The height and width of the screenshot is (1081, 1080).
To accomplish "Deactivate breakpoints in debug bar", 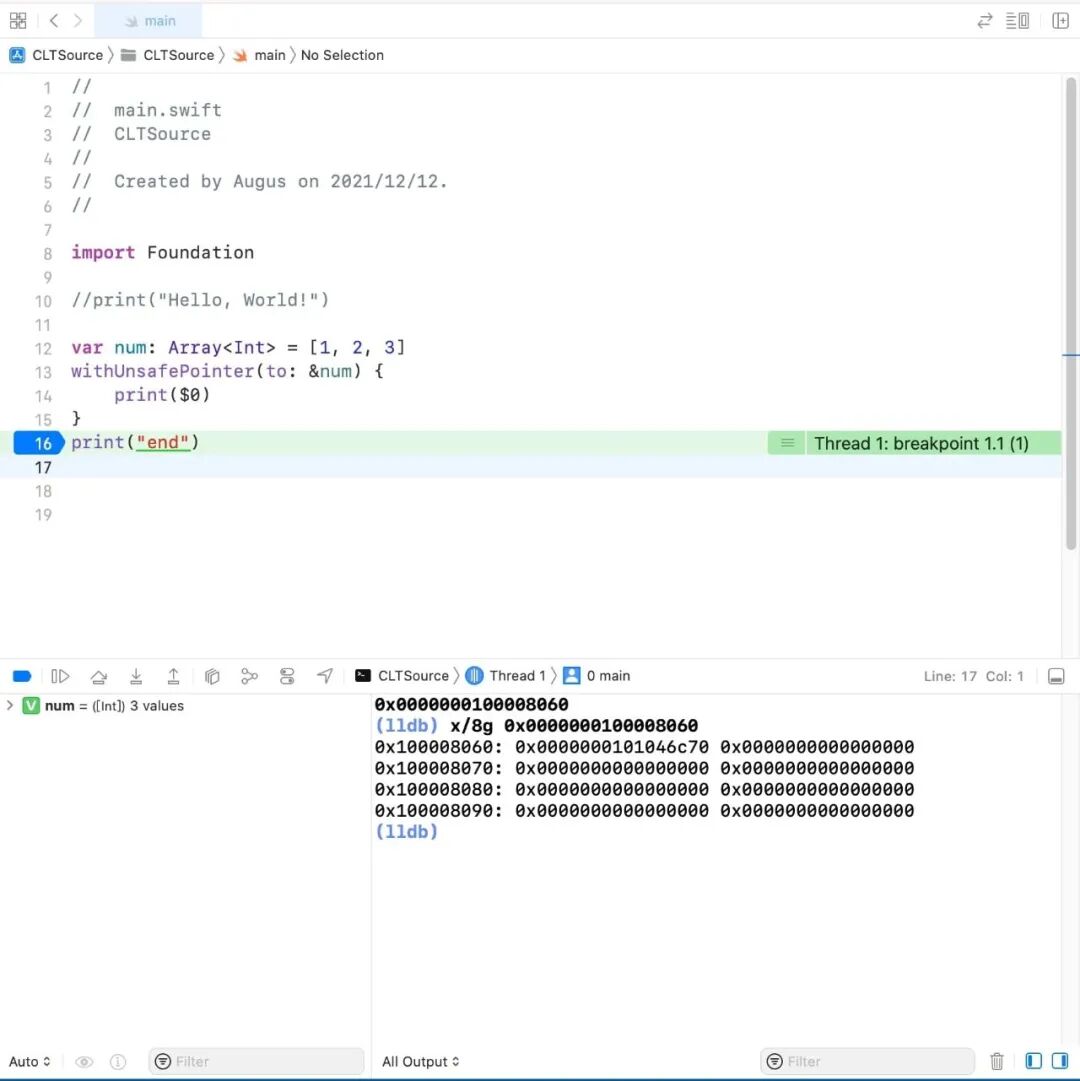I will [22, 676].
